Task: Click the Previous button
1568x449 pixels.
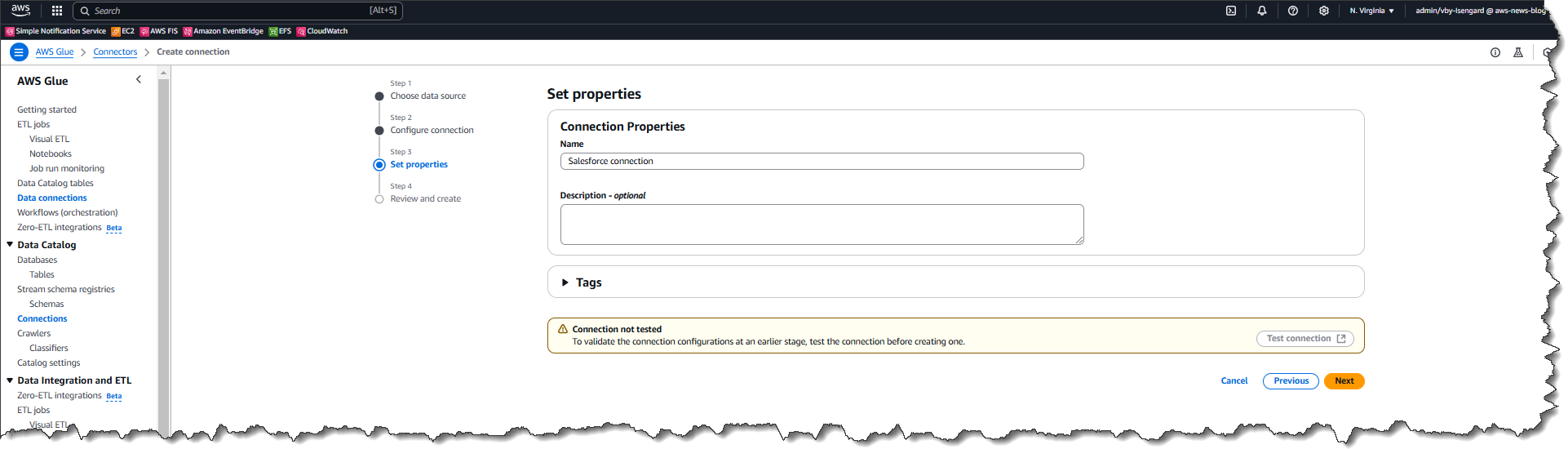Action: point(1291,381)
